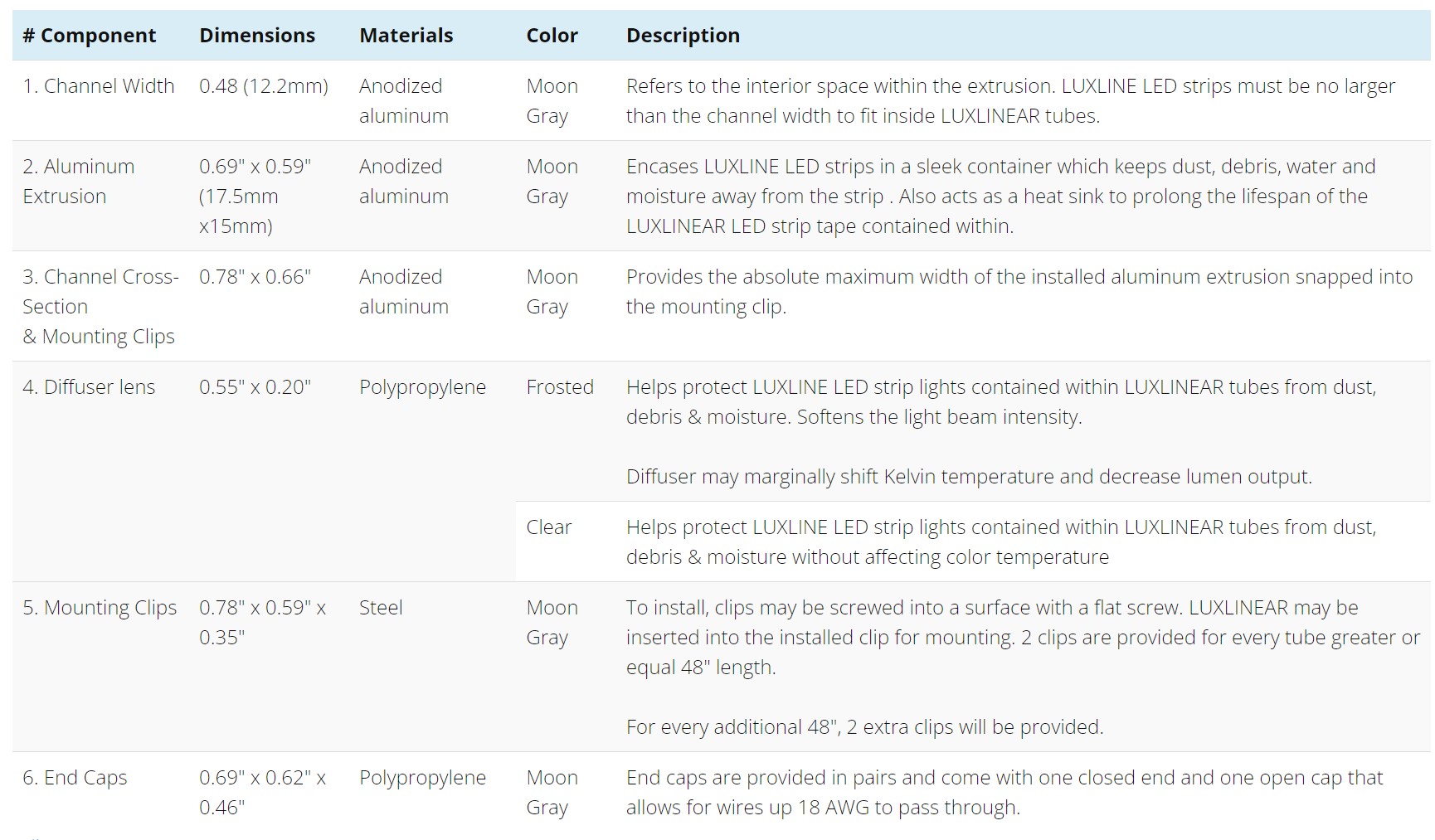Click the '0.55" x 0.20"' dimension value
Viewport: 1435px width, 840px height.
255,387
